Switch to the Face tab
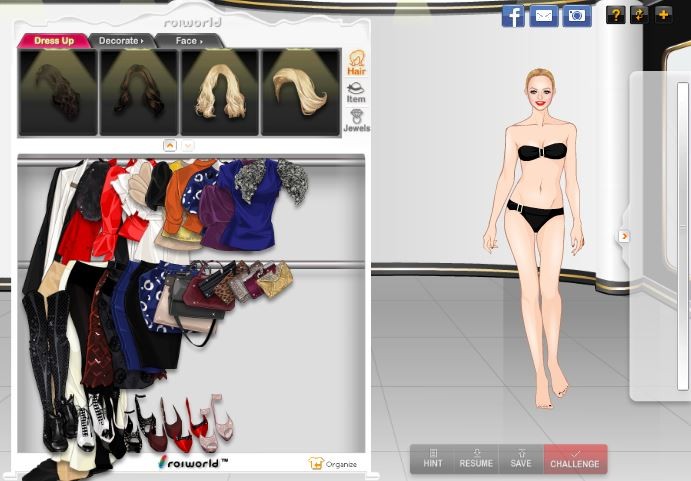This screenshot has width=691, height=481. (x=189, y=41)
